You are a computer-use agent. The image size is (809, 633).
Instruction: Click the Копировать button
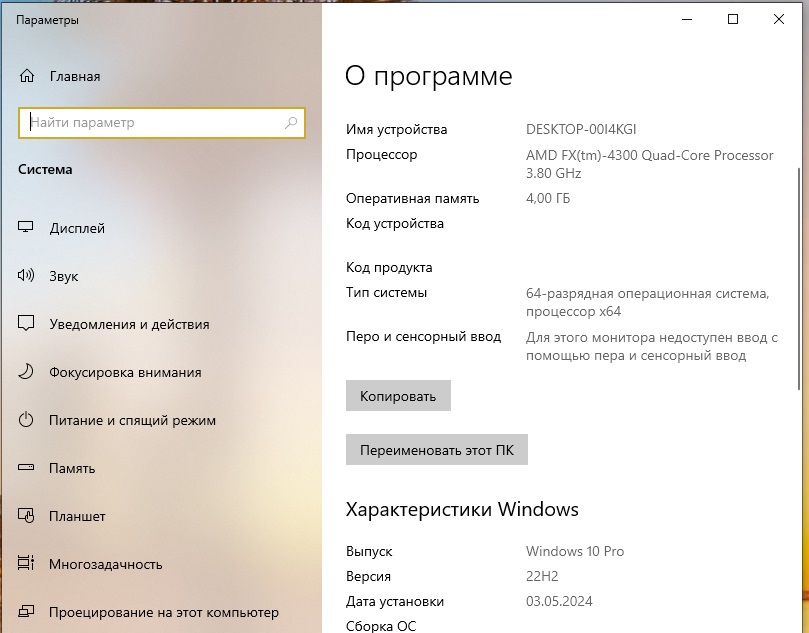tap(398, 396)
